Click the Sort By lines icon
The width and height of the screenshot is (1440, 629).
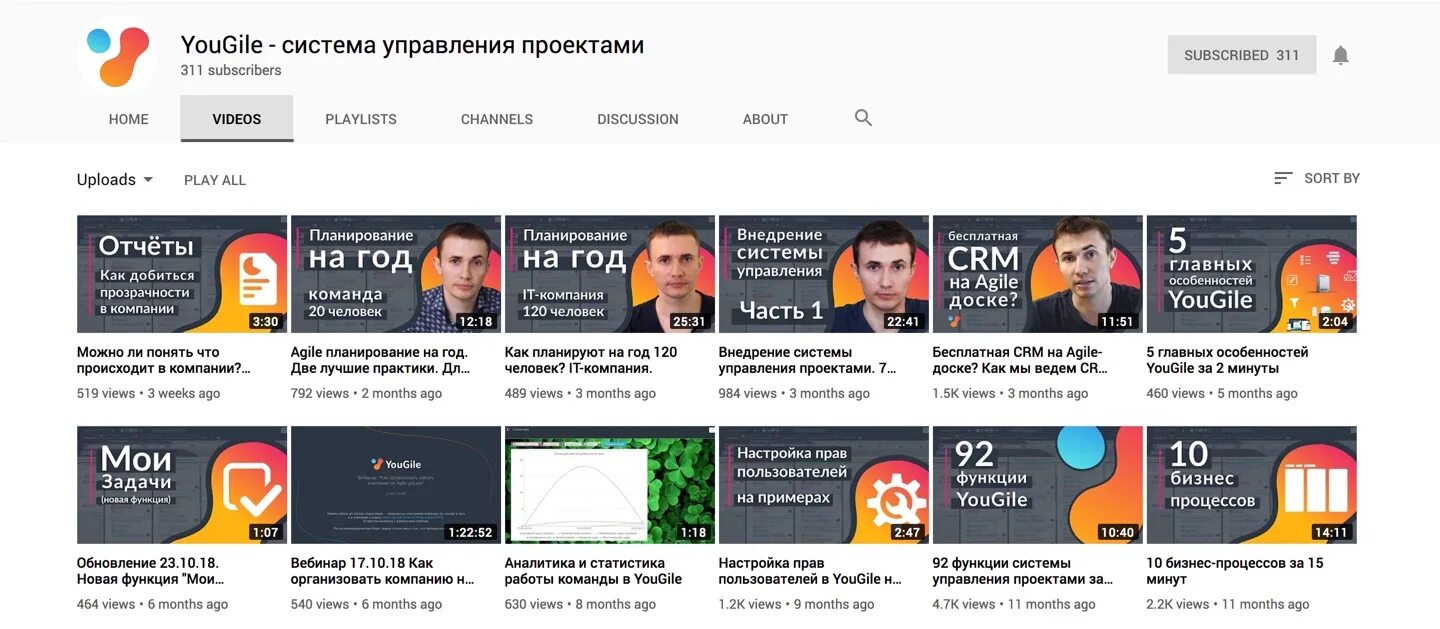point(1283,178)
